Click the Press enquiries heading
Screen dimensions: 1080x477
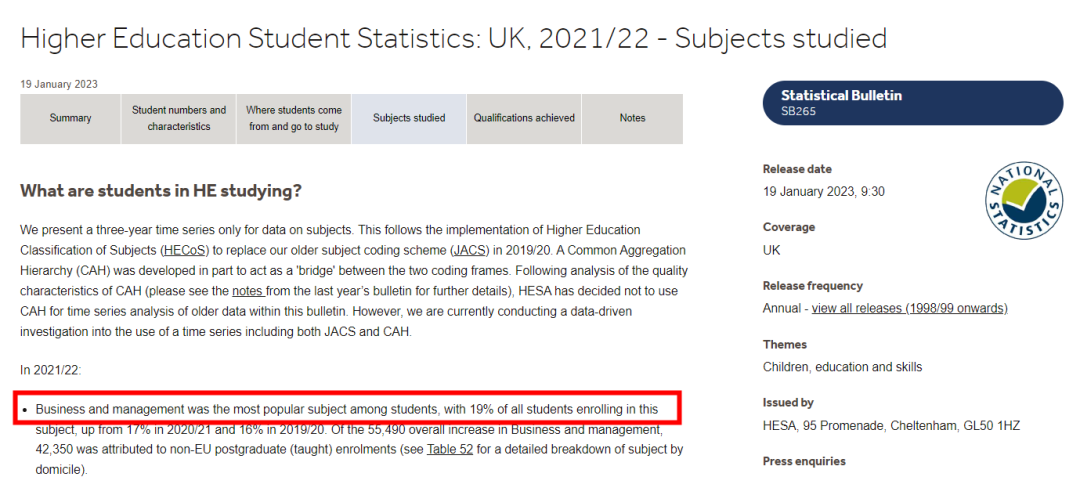[804, 461]
